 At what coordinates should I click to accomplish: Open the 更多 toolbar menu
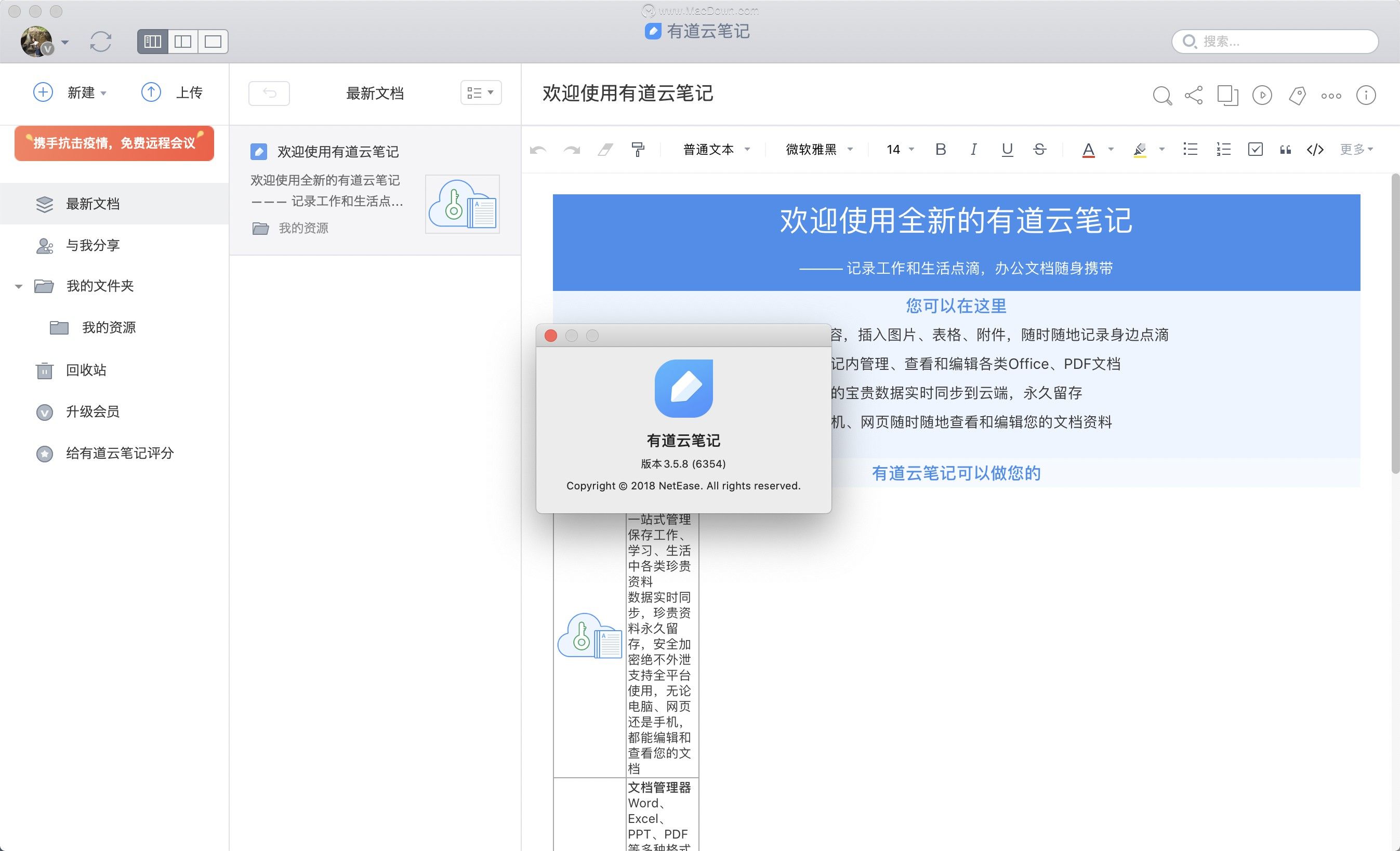(1356, 150)
